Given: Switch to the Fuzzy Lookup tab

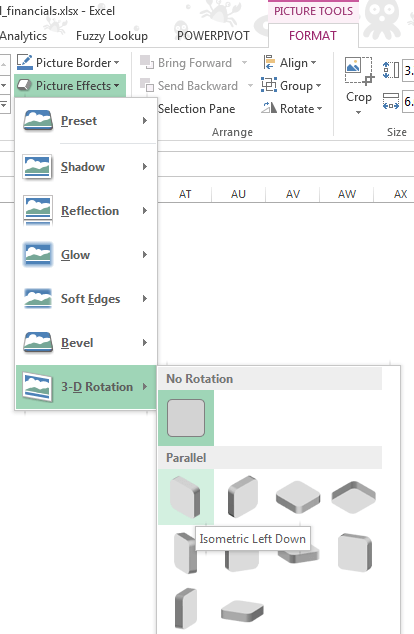Looking at the screenshot, I should pyautogui.click(x=112, y=36).
